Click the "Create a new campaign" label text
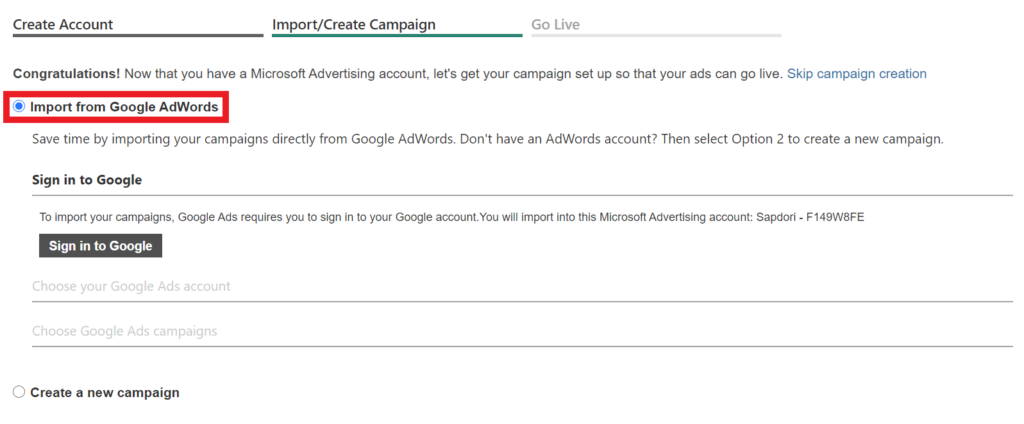Screen dimensions: 1024x424 coord(105,393)
